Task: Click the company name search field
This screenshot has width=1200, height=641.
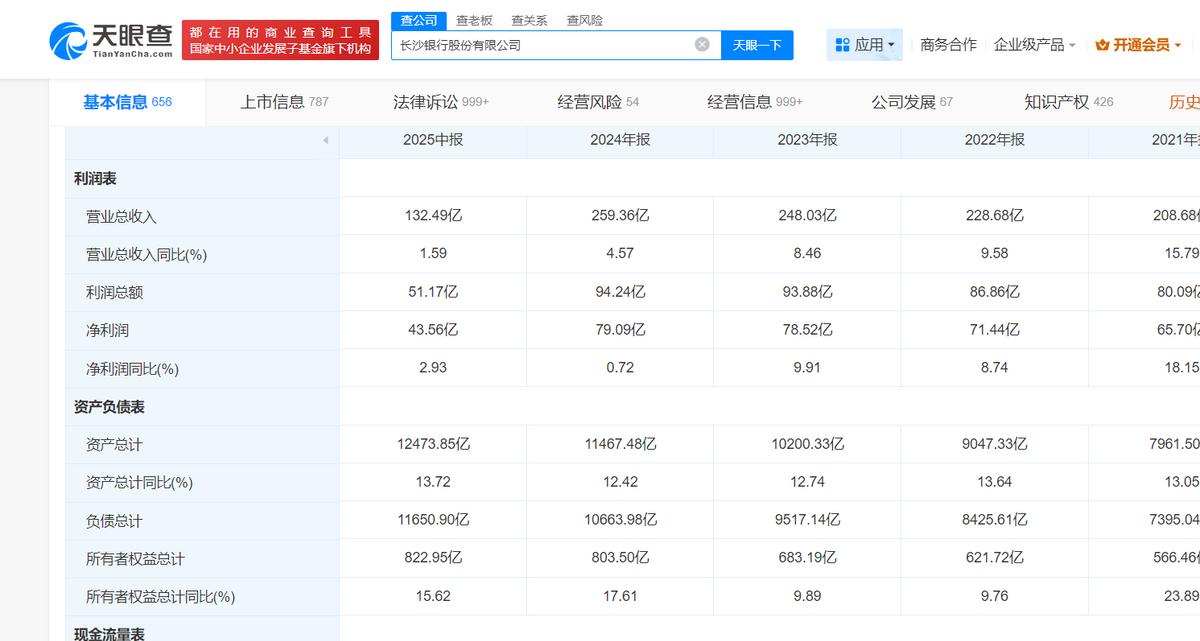Action: tap(540, 45)
